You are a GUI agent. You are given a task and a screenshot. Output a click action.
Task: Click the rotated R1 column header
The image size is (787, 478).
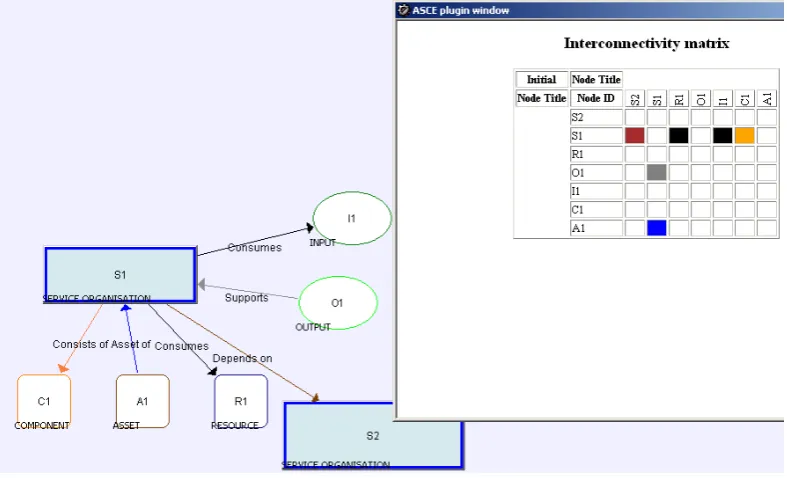click(679, 98)
